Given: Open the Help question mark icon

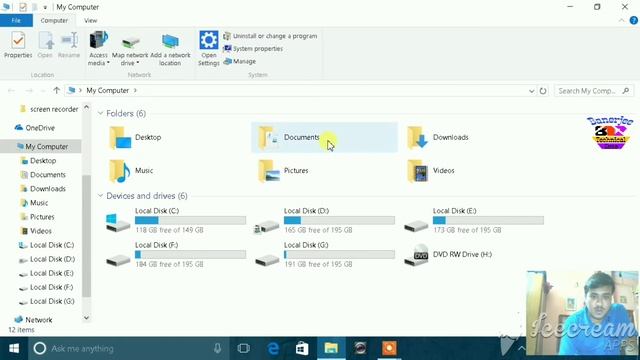Looking at the screenshot, I should (x=633, y=20).
